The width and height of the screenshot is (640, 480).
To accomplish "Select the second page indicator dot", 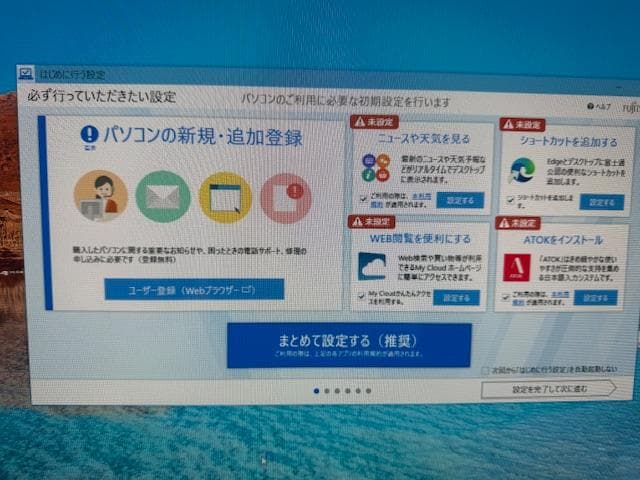I will click(x=327, y=391).
